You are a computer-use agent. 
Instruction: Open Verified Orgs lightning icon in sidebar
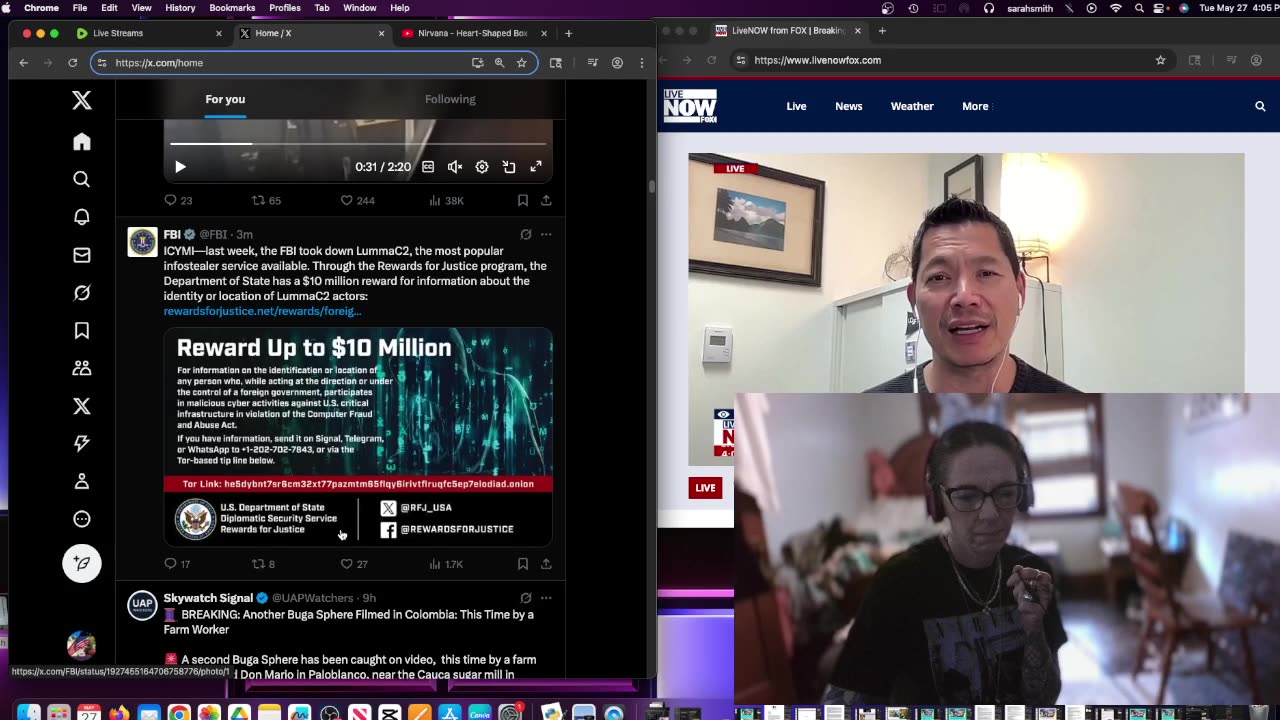pyautogui.click(x=82, y=443)
